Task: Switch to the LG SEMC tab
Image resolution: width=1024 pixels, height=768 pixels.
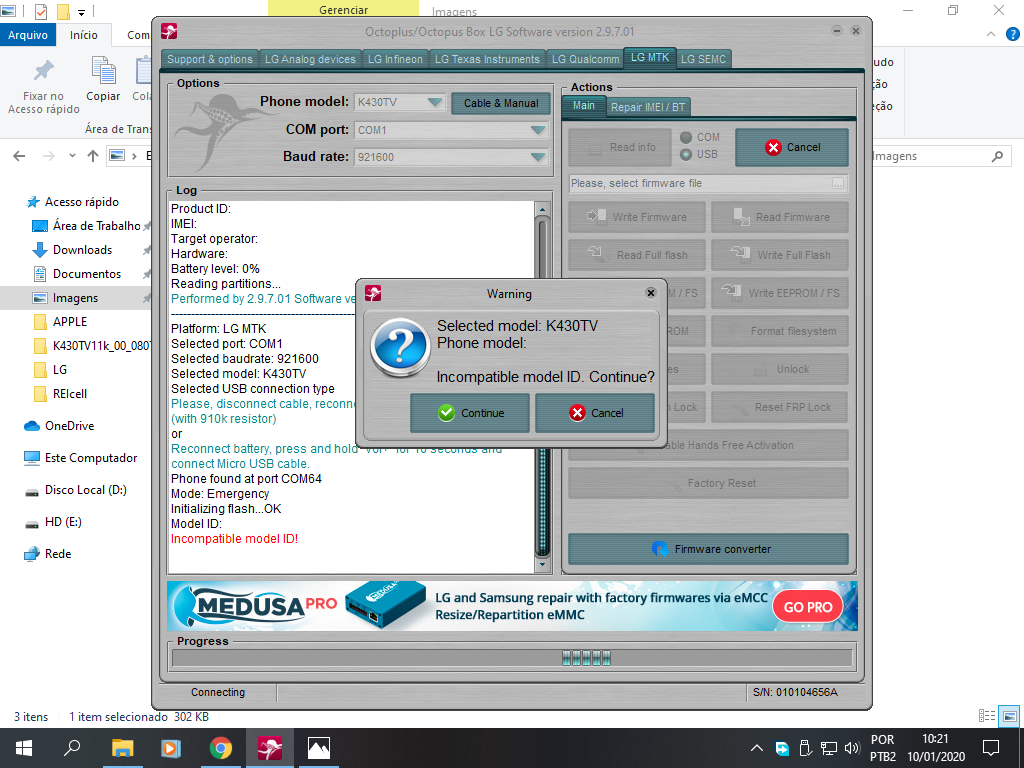Action: pyautogui.click(x=703, y=59)
